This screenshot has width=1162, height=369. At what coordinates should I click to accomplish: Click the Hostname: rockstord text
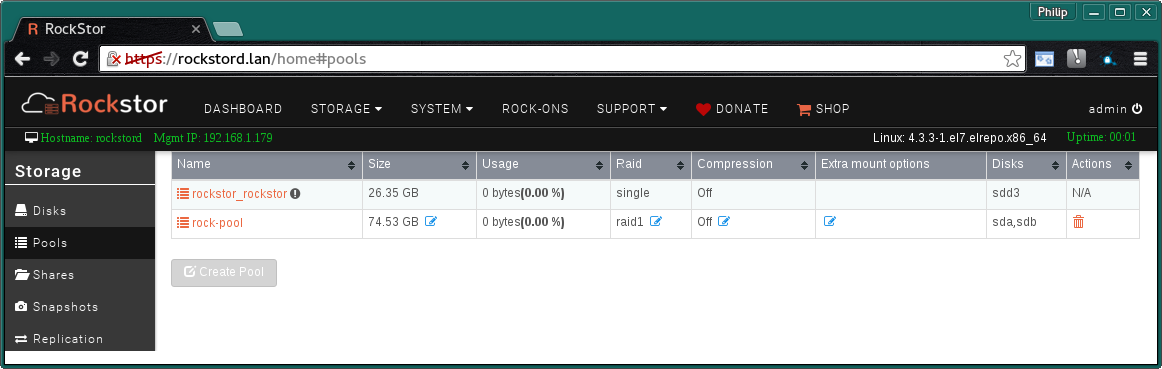(x=91, y=138)
